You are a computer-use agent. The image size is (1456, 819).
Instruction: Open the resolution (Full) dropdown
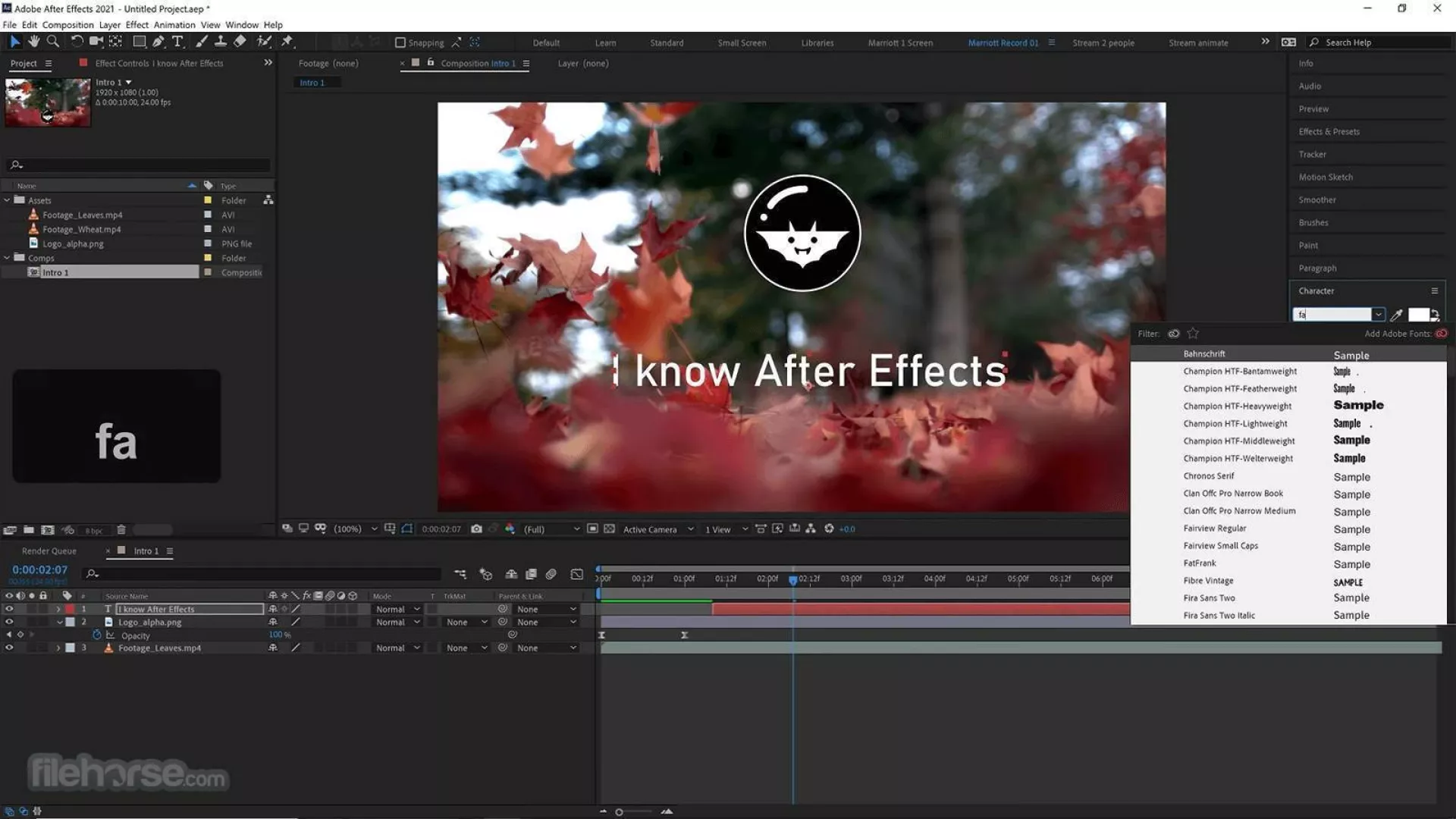pos(551,529)
